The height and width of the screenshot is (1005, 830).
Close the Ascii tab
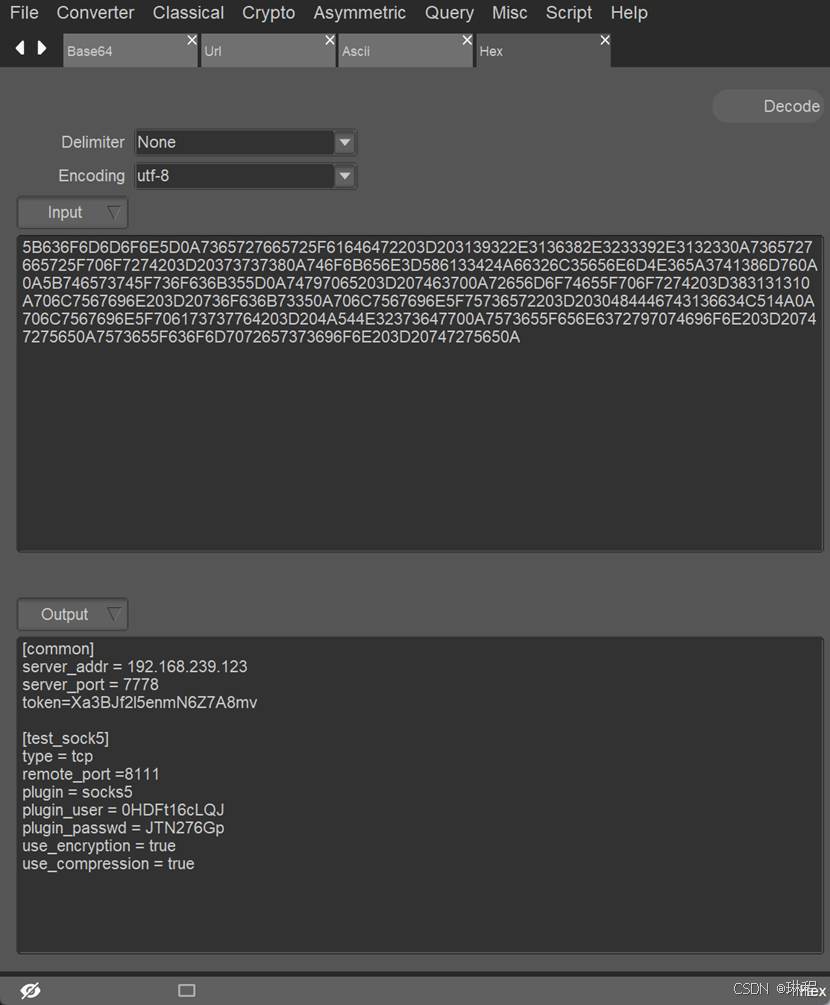click(466, 40)
